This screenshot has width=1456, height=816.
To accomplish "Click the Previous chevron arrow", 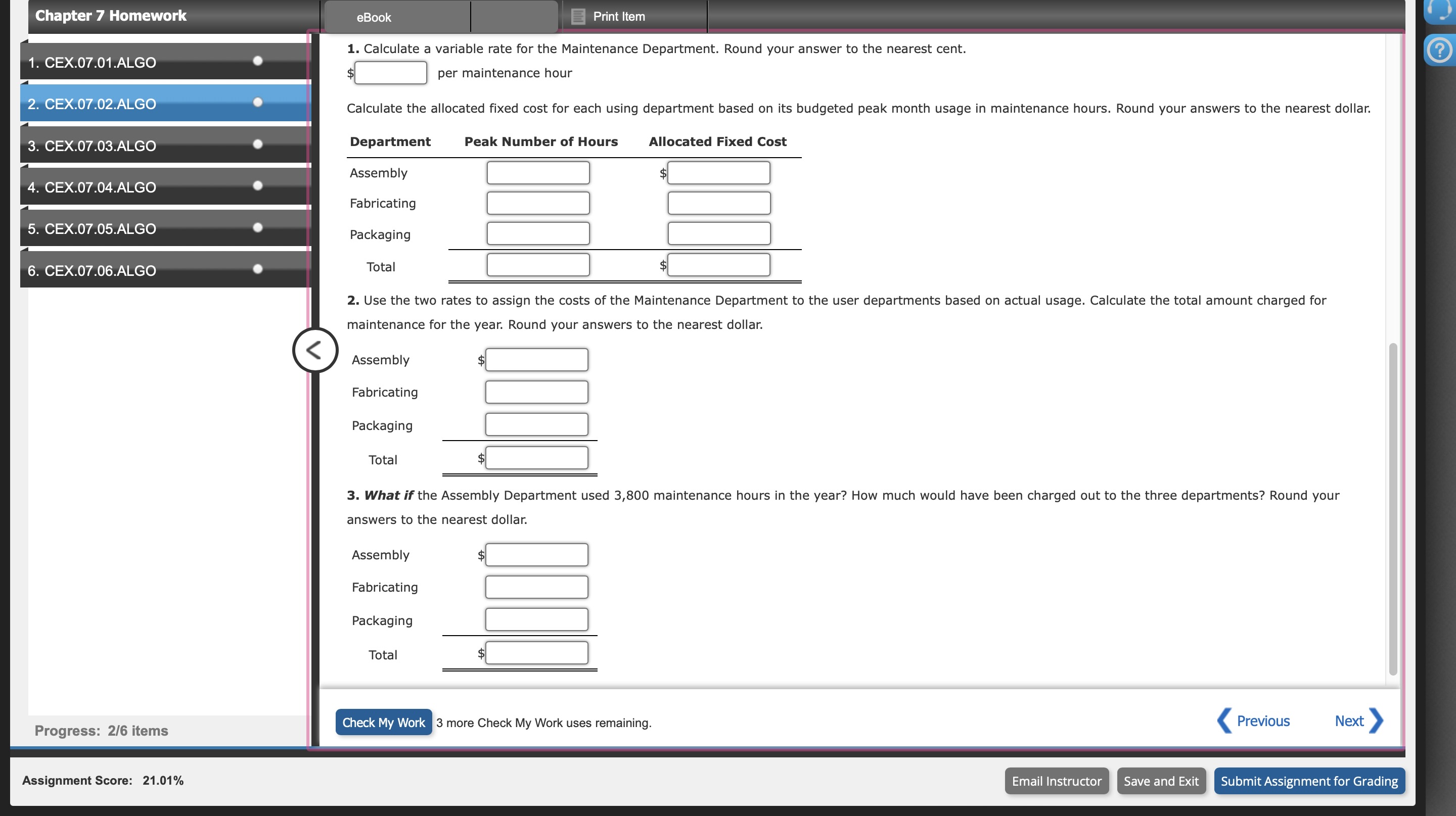I will (1224, 721).
